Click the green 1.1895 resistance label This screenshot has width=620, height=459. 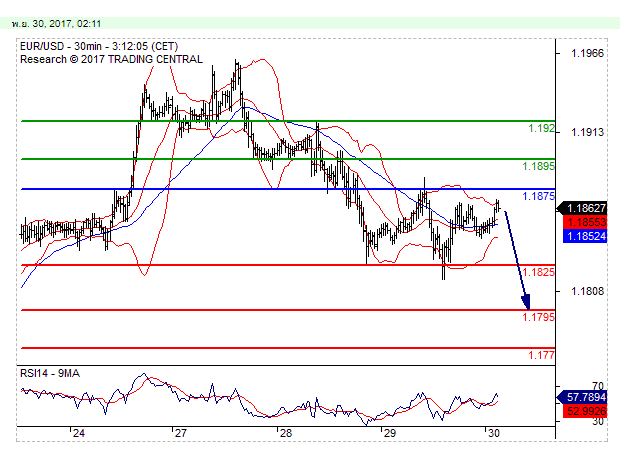pos(538,166)
